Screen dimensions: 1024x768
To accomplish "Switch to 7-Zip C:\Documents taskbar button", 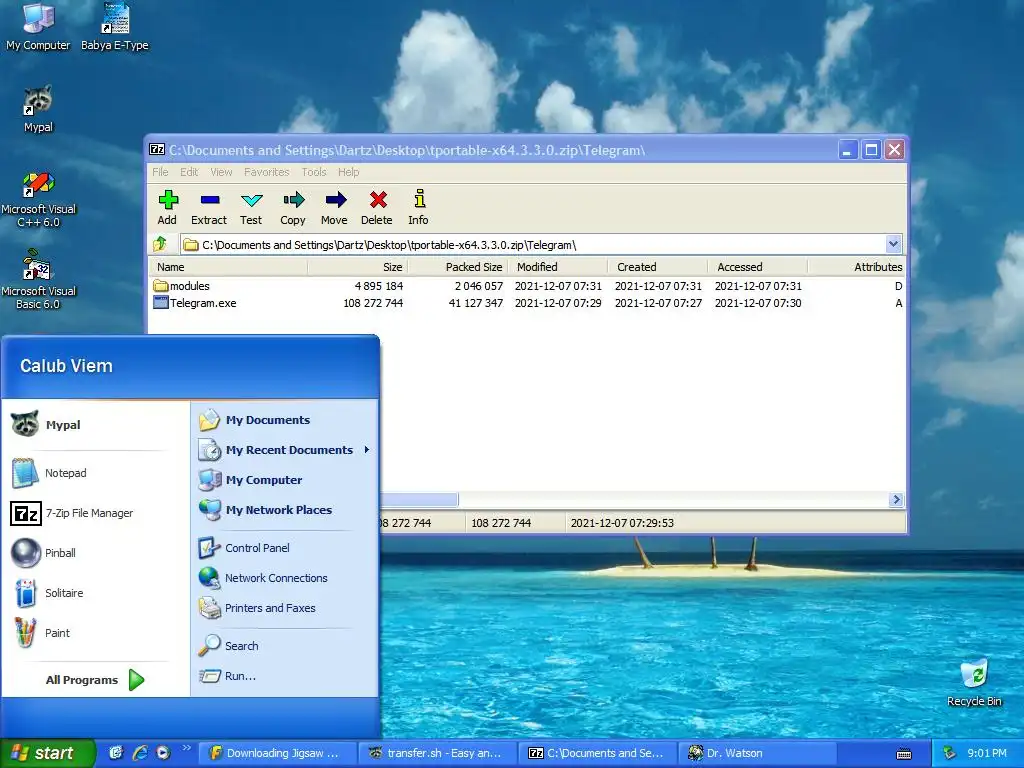I will coord(598,753).
